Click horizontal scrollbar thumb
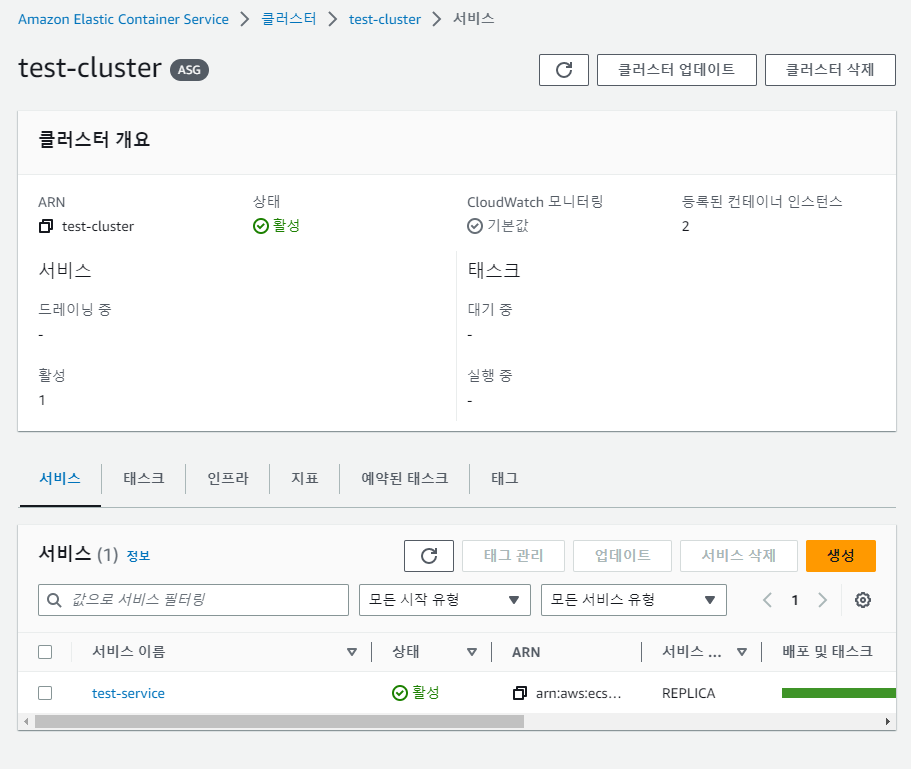The image size is (911, 769). 279,721
